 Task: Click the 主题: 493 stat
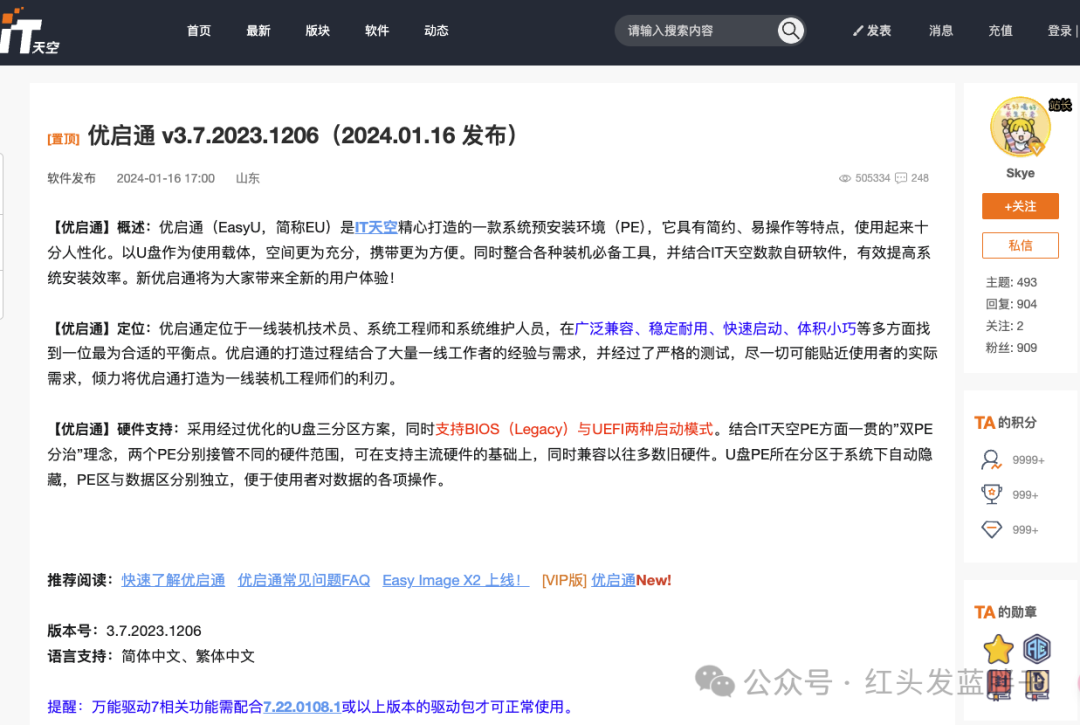[x=1011, y=282]
